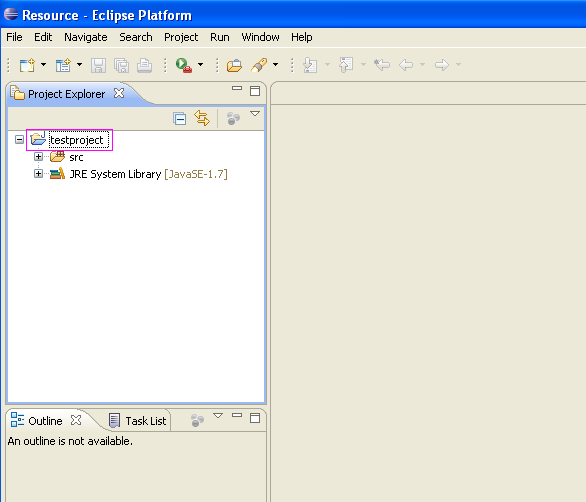Click Focus on Active Task in Outline panel
Viewport: 586px width, 502px height.
click(x=197, y=421)
